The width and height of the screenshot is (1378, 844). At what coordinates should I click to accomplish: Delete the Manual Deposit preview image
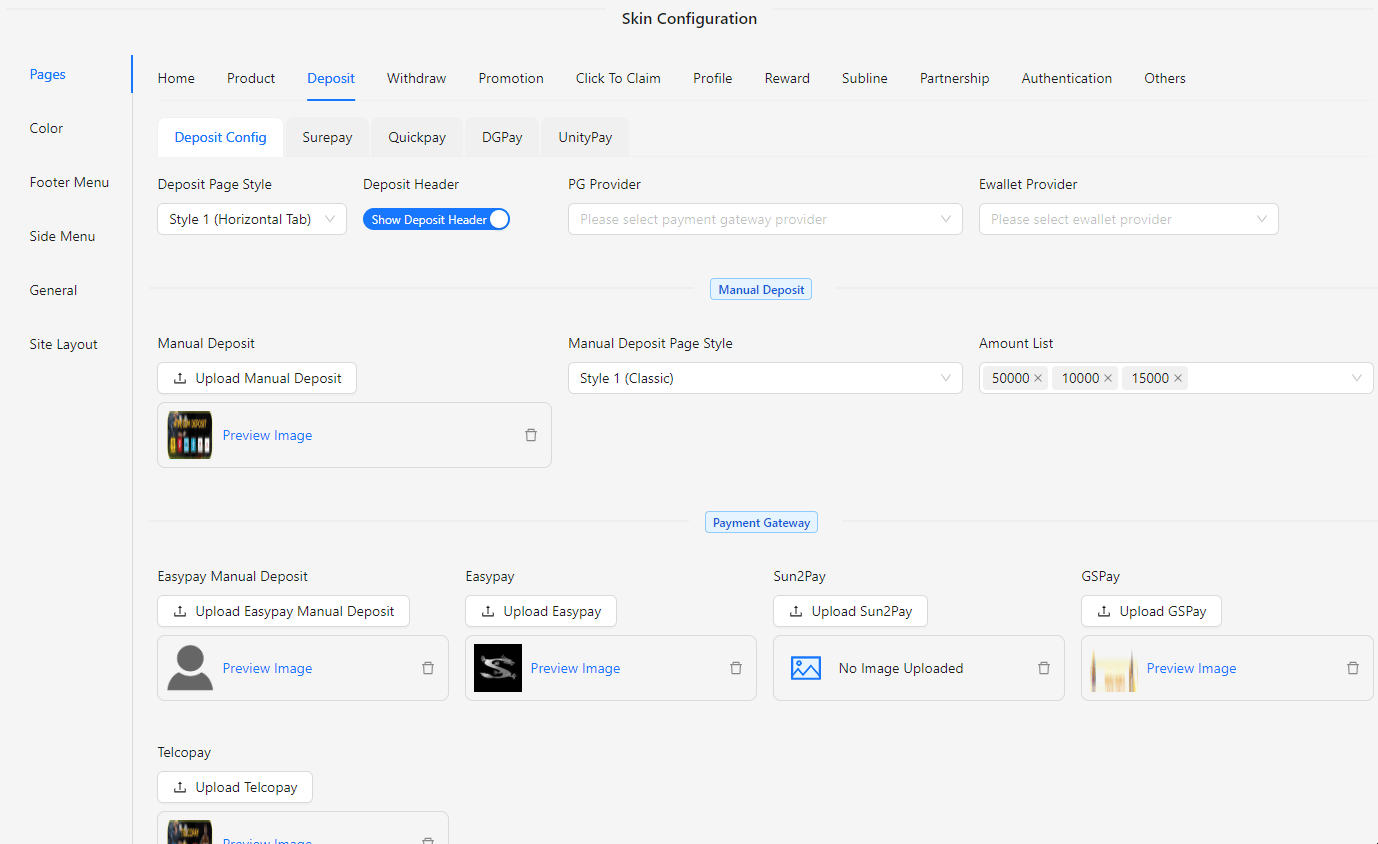[530, 435]
